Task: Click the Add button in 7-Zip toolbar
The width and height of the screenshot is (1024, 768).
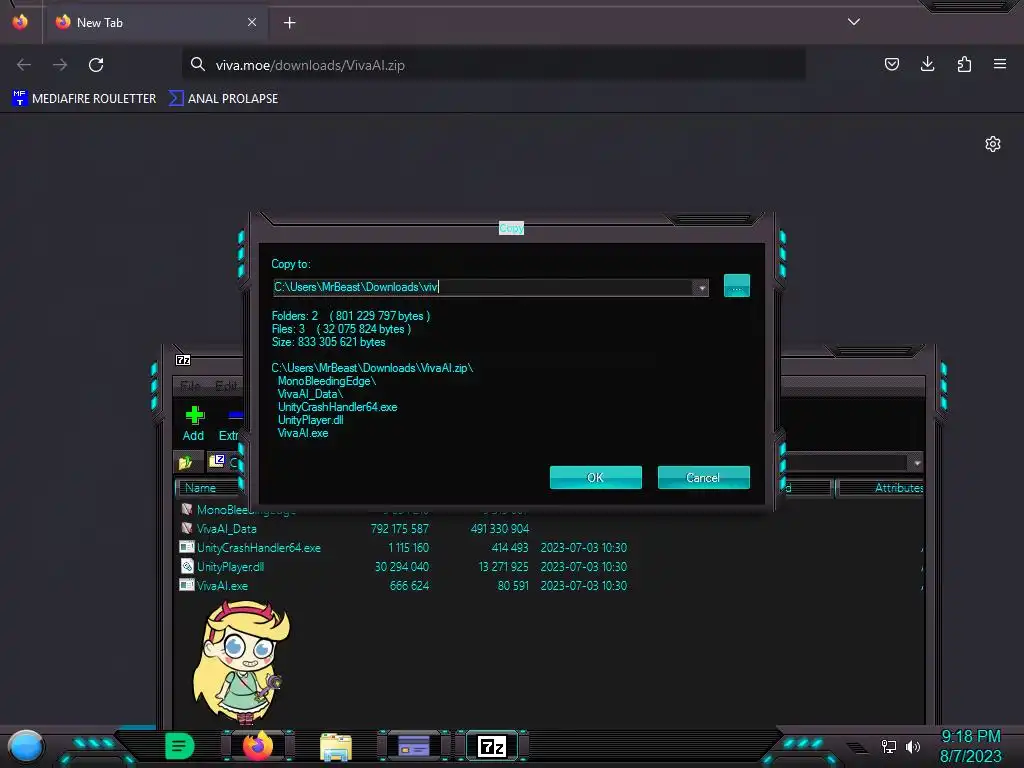Action: click(193, 423)
